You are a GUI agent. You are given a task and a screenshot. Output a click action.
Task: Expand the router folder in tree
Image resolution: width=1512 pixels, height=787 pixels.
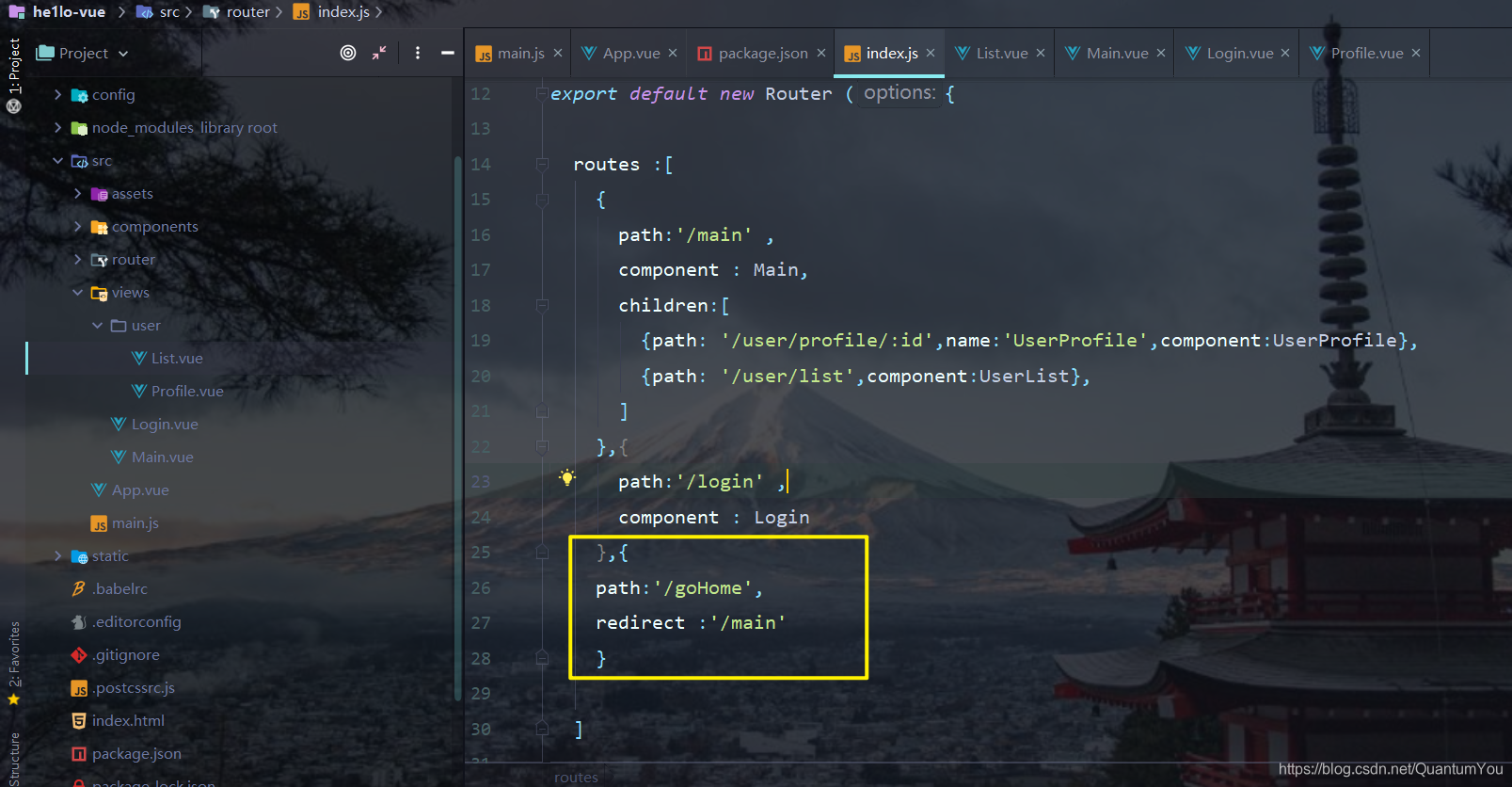click(77, 259)
